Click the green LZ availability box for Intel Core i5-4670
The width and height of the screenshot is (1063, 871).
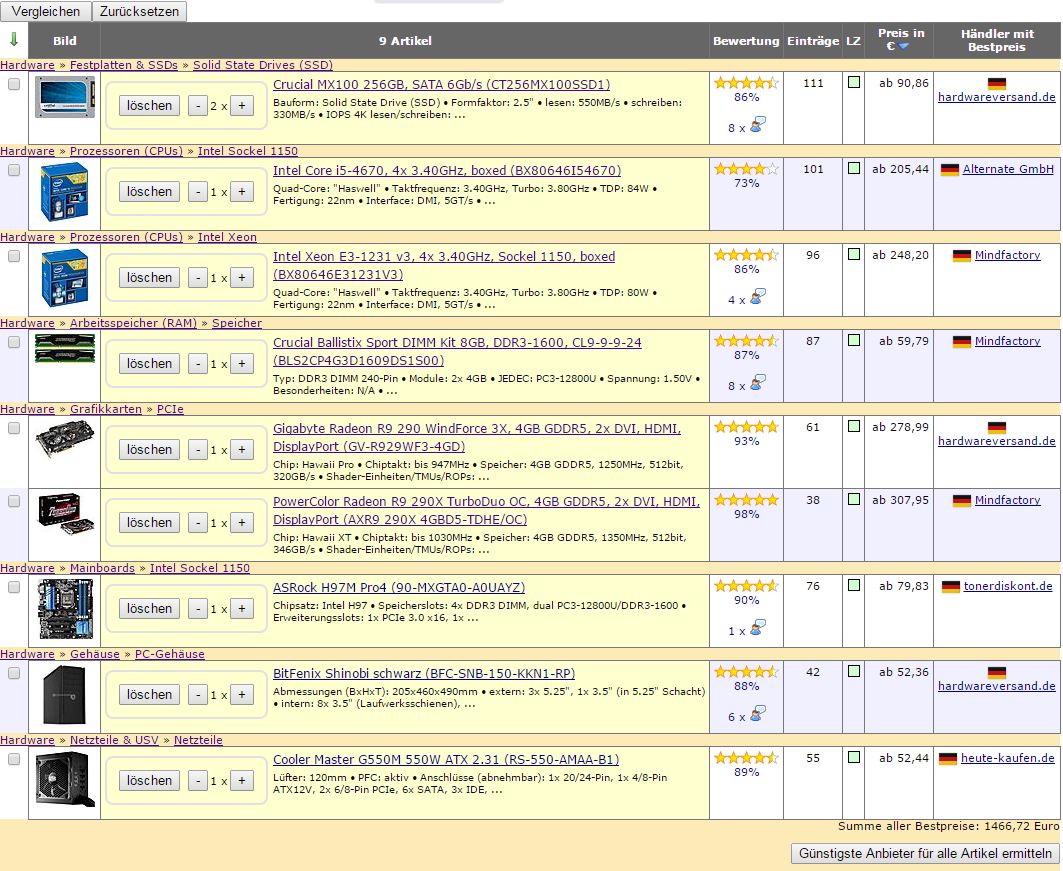point(853,169)
